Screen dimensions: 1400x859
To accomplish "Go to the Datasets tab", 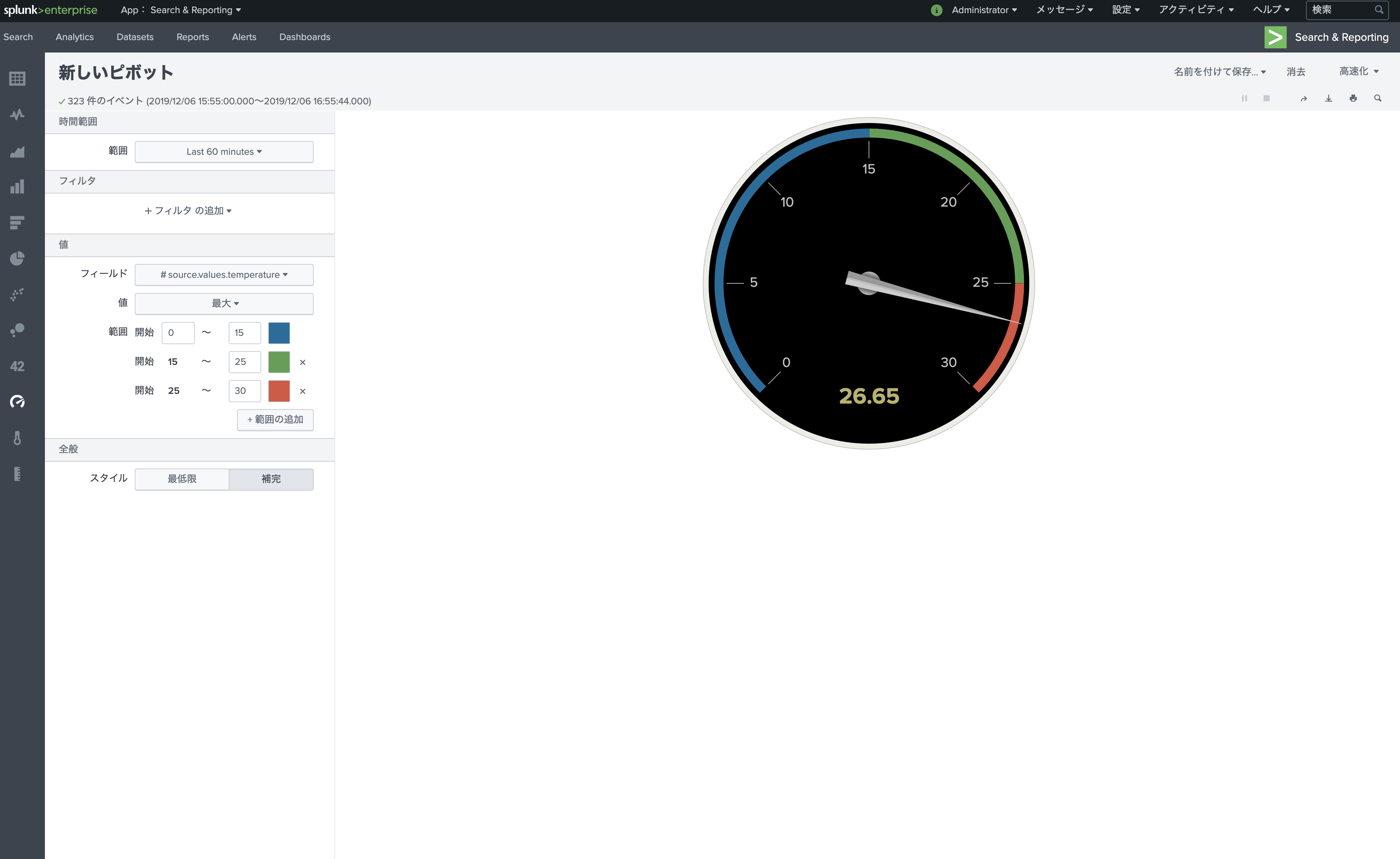I will (x=135, y=38).
